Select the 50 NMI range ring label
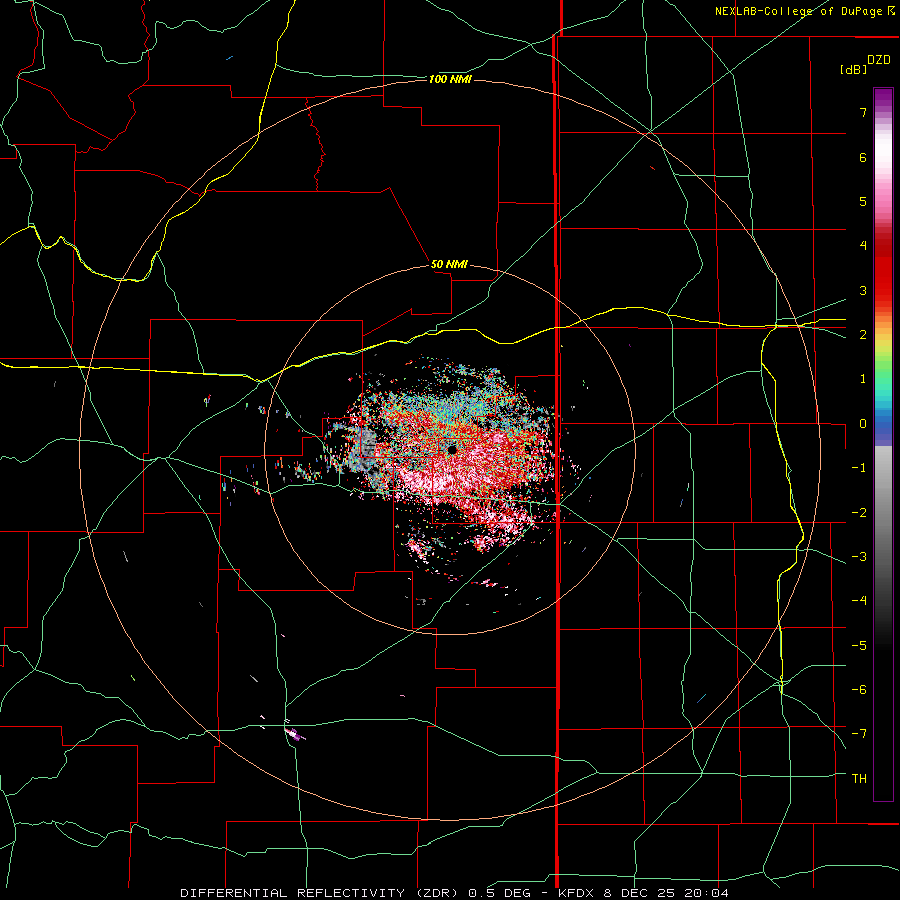Screen dimensions: 900x900 click(449, 264)
